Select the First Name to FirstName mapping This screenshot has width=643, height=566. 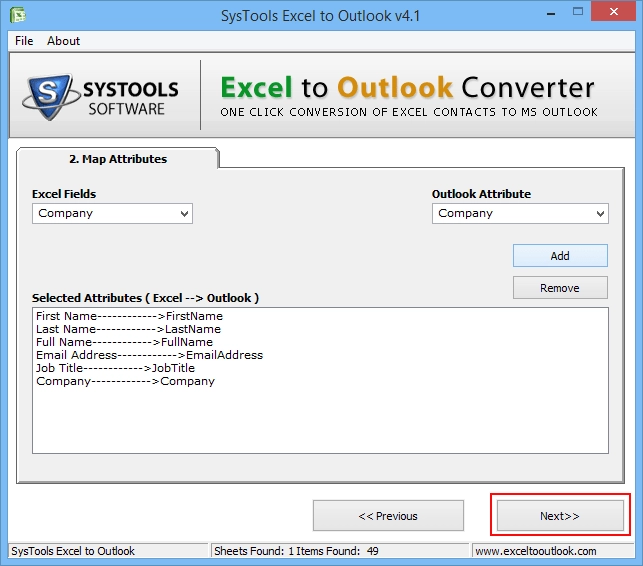point(129,316)
